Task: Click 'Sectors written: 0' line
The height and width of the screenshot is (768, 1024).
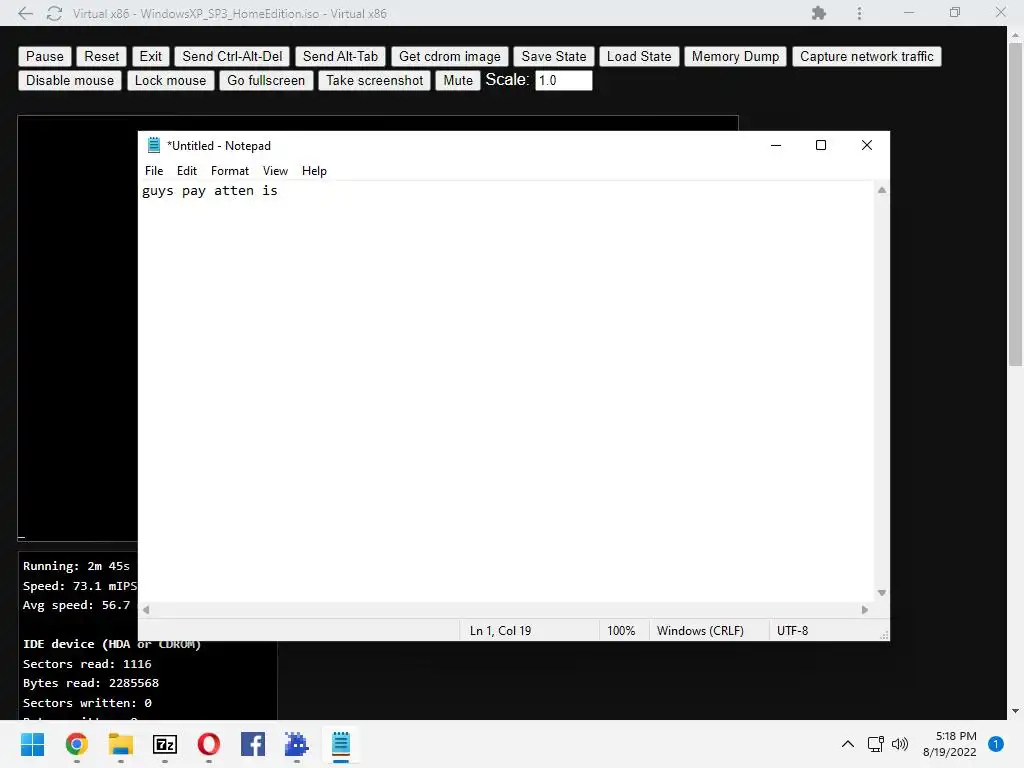Action: [87, 703]
